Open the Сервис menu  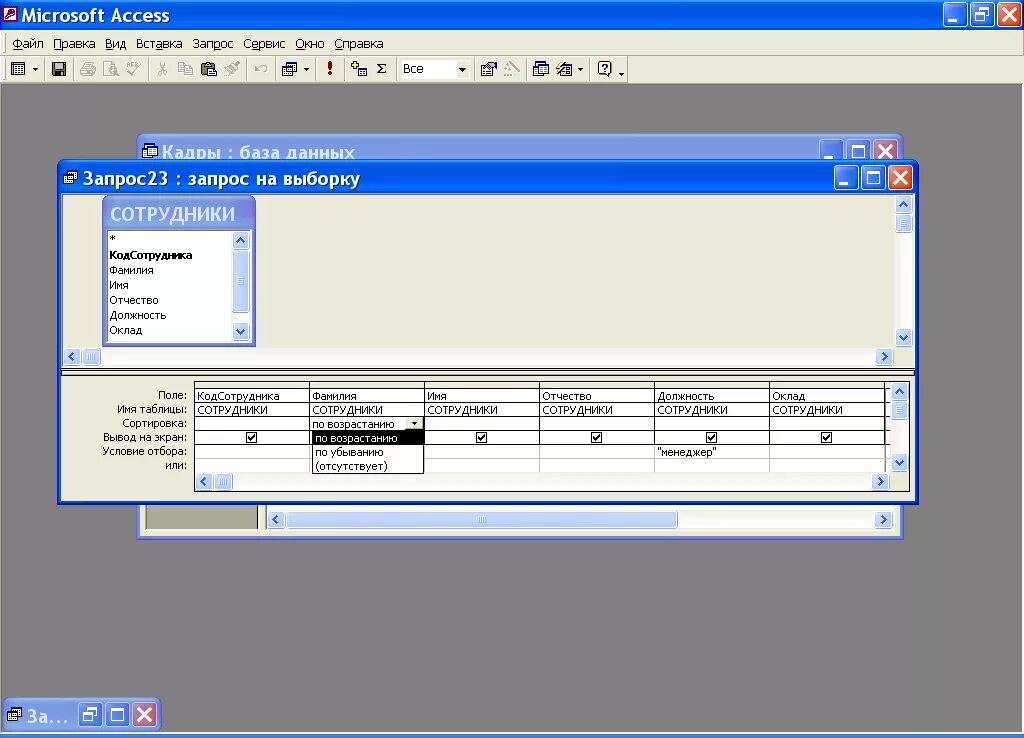point(264,44)
